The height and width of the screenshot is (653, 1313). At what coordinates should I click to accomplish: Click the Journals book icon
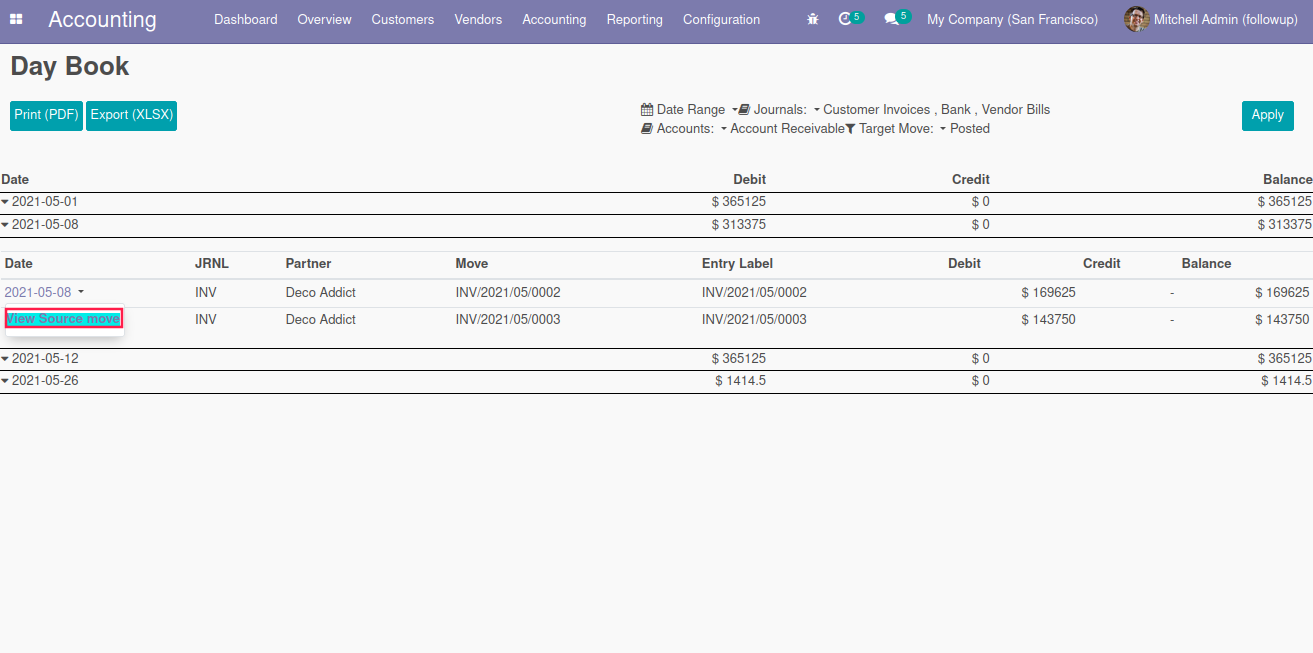pyautogui.click(x=744, y=110)
